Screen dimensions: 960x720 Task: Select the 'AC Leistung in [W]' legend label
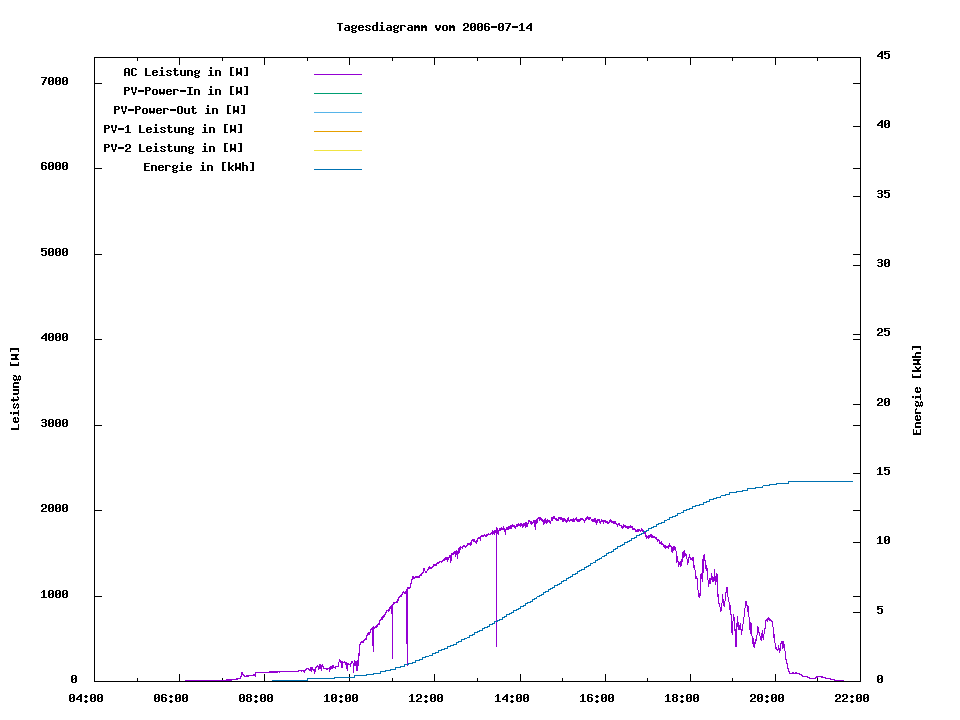186,72
